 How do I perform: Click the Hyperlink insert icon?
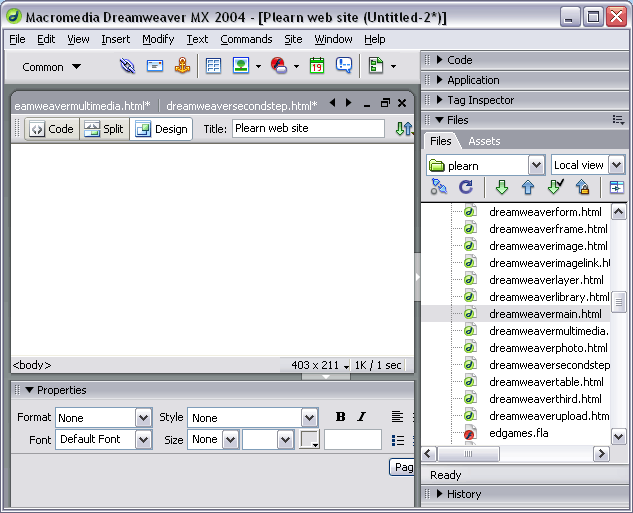point(128,66)
